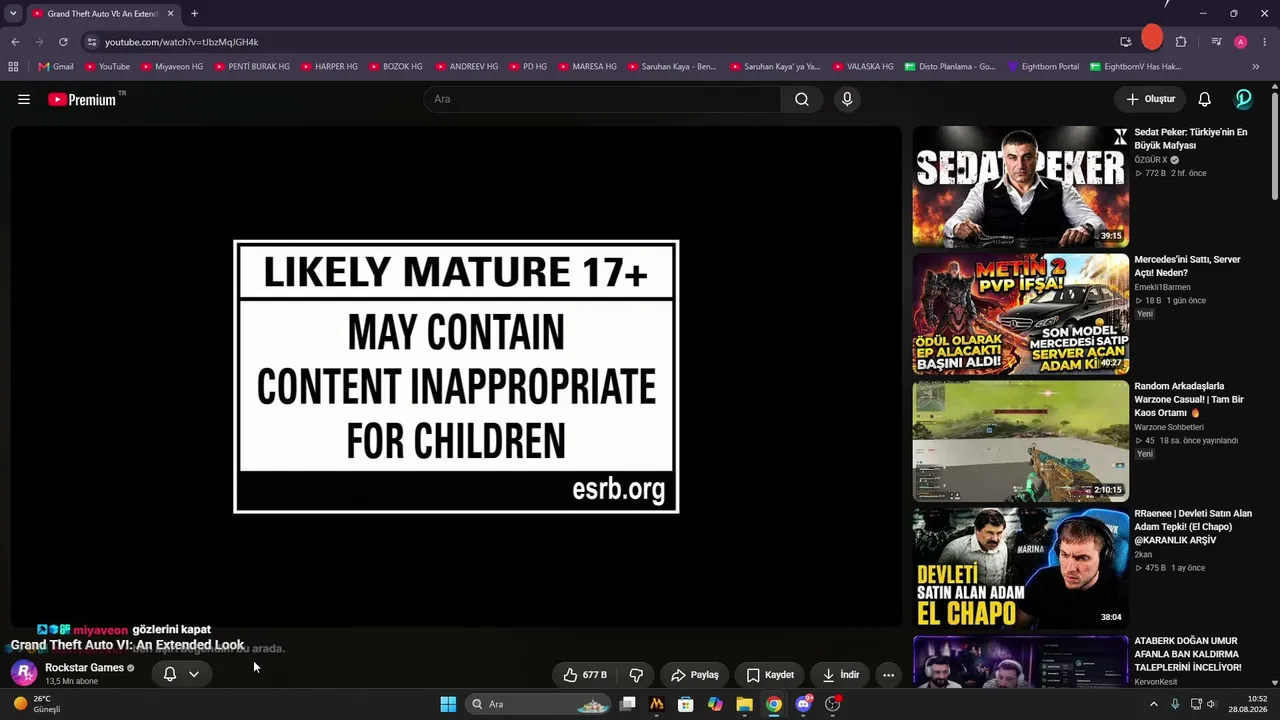Open the weather widget showing 26°C

point(36,704)
